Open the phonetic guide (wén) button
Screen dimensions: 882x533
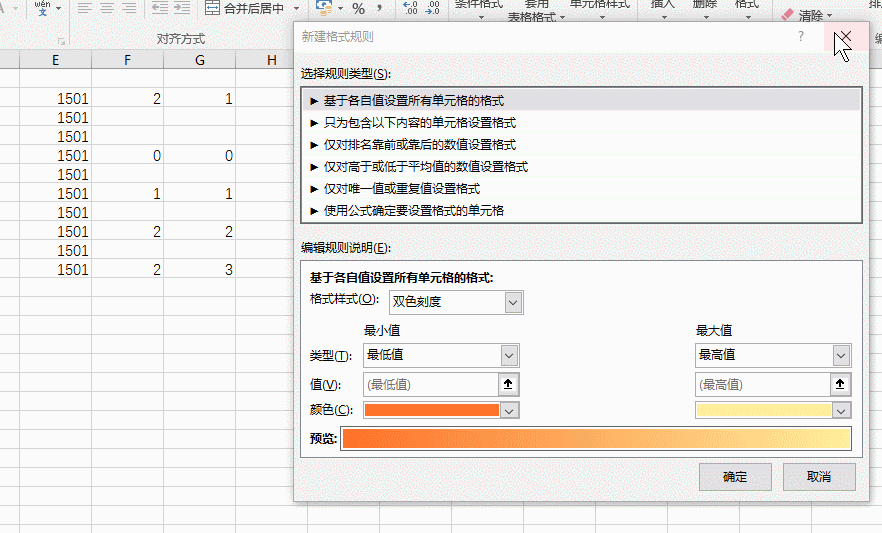click(x=43, y=7)
